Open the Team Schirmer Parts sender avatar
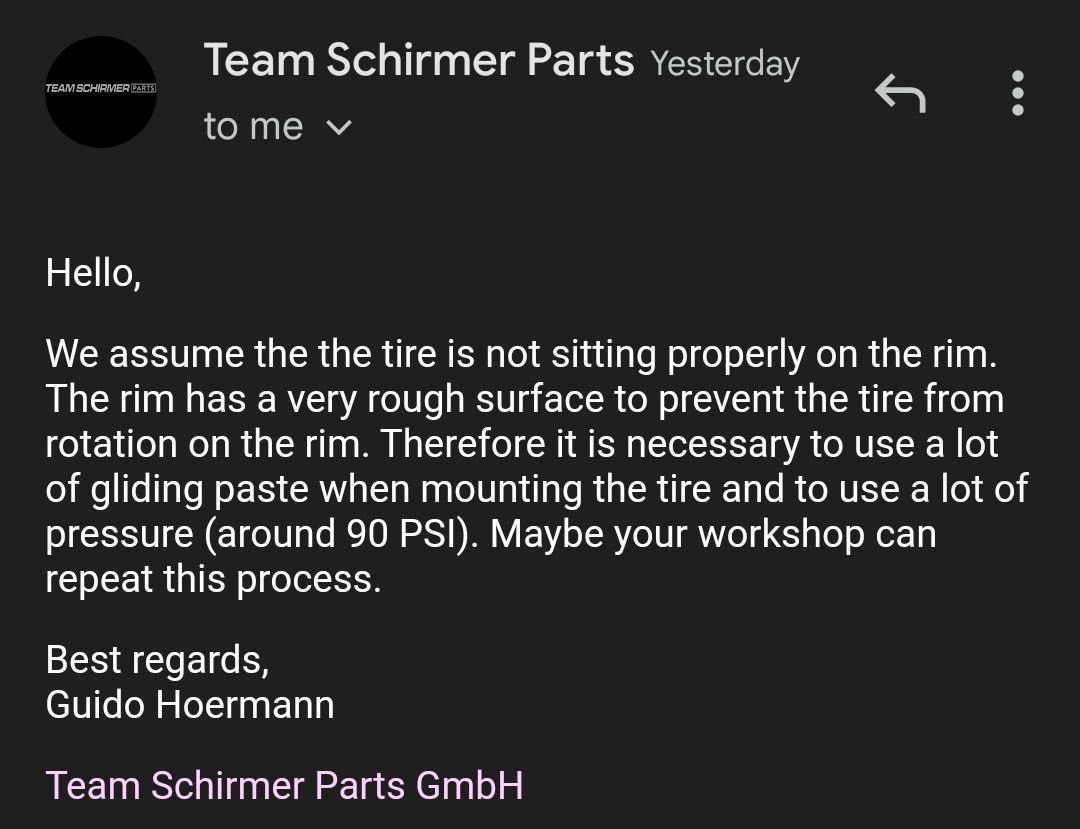The image size is (1080, 829). tap(101, 92)
